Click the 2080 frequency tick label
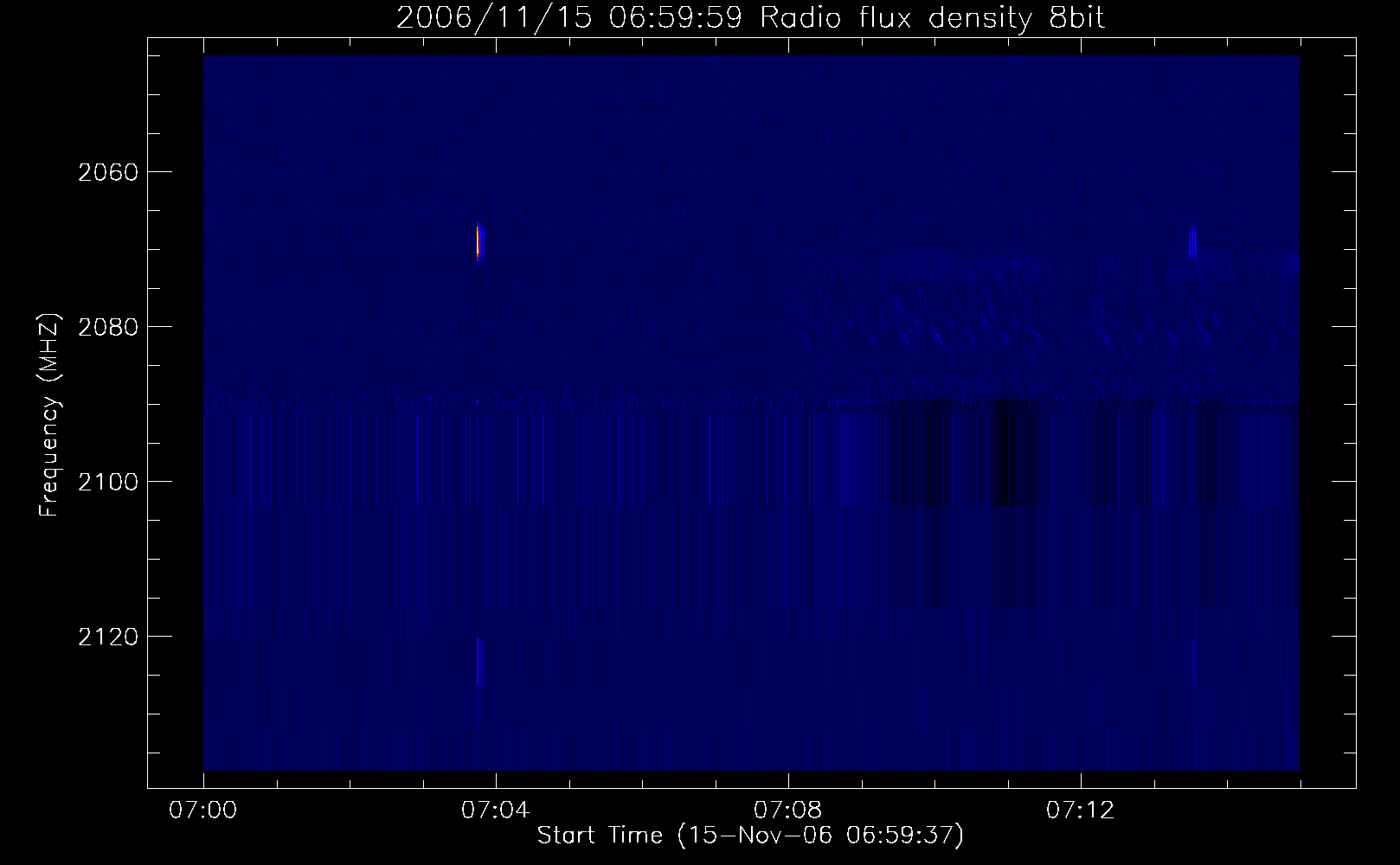 [107, 327]
